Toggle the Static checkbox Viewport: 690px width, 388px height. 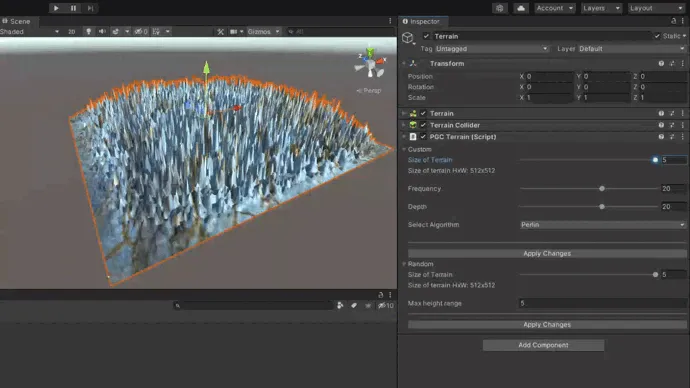pyautogui.click(x=657, y=36)
